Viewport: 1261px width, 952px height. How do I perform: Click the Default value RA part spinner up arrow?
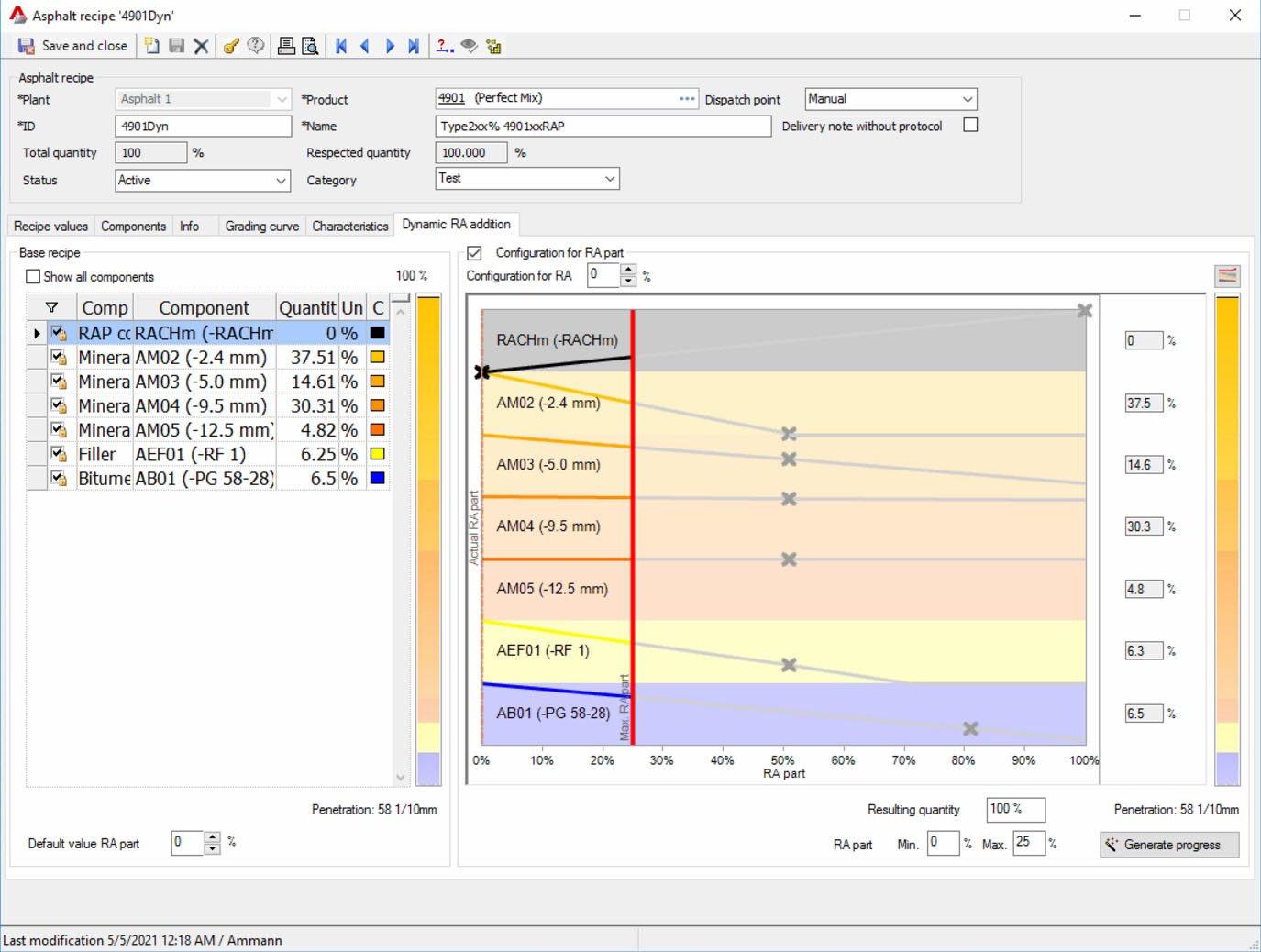(212, 837)
